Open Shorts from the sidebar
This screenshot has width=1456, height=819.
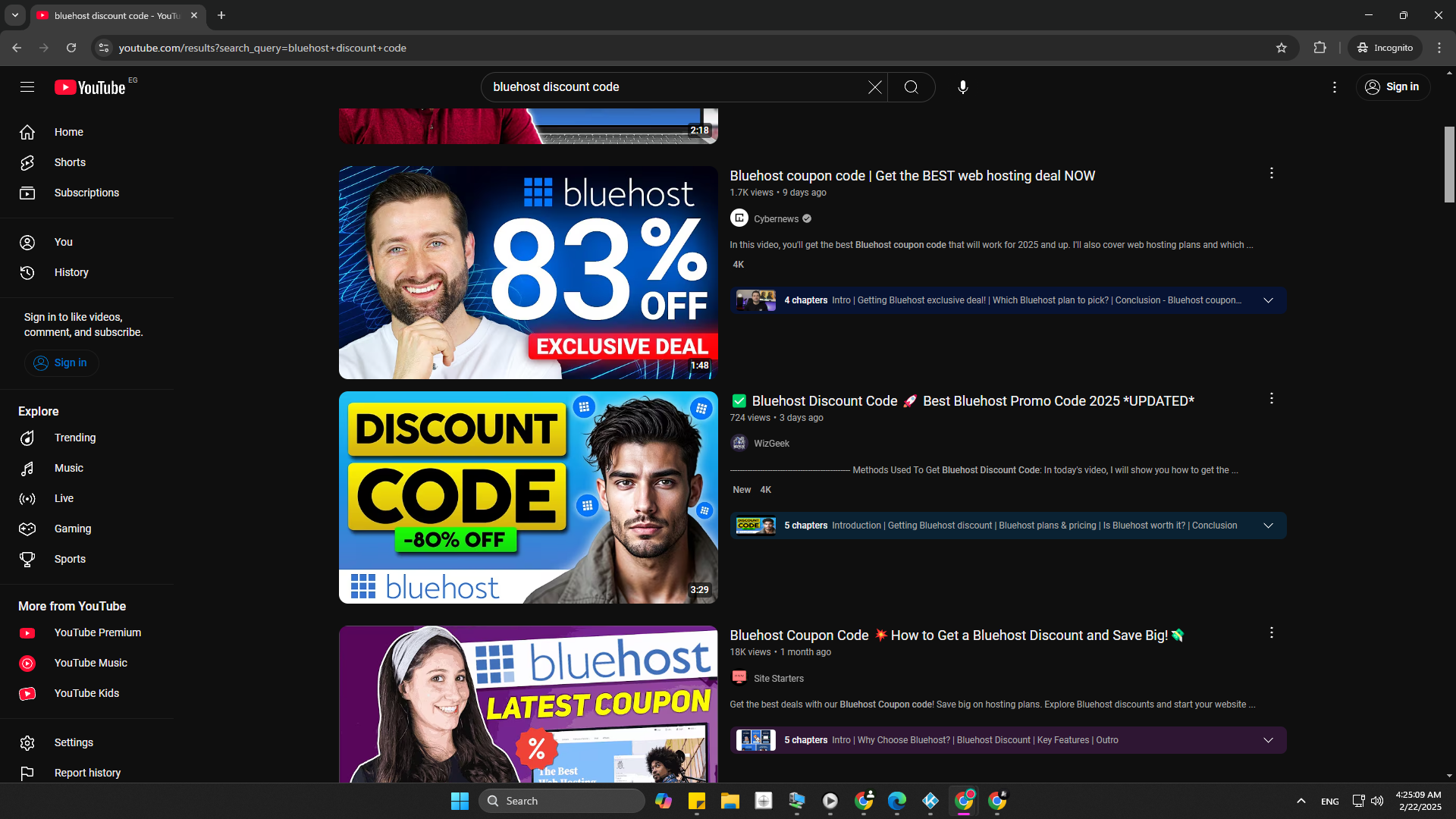[70, 162]
